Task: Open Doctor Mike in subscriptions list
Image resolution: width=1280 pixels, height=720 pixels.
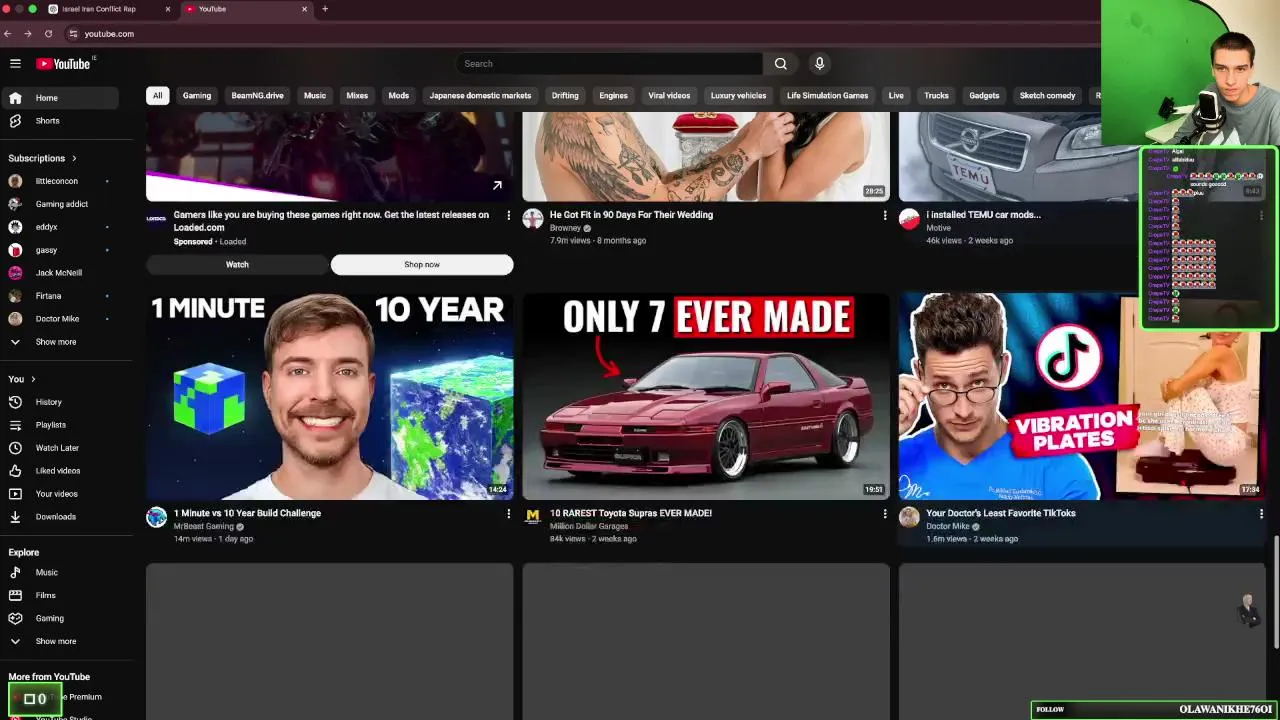Action: pos(60,319)
